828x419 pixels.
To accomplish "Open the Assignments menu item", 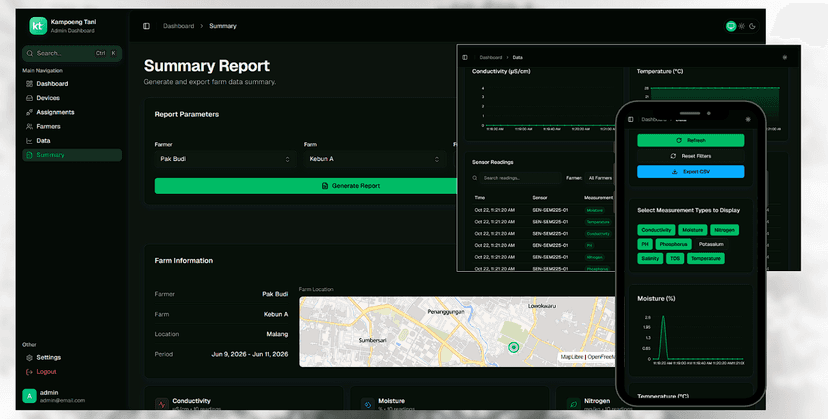I will pyautogui.click(x=72, y=112).
